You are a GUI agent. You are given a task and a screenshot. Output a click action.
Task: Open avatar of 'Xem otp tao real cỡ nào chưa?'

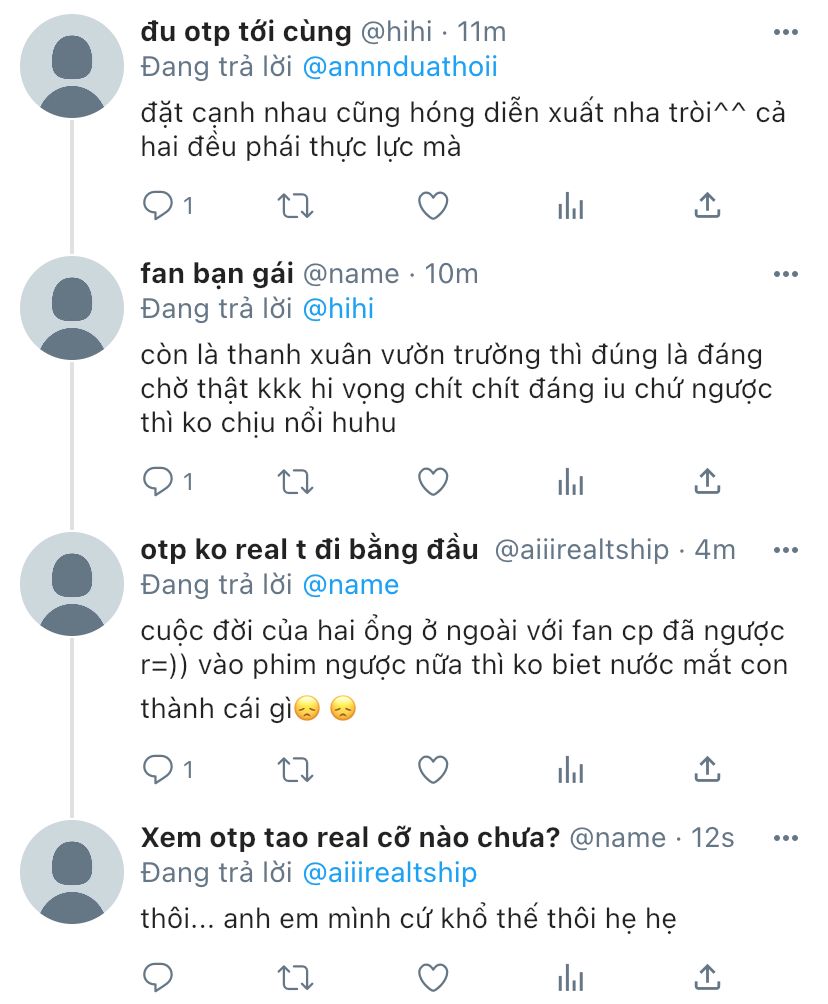[x=72, y=872]
